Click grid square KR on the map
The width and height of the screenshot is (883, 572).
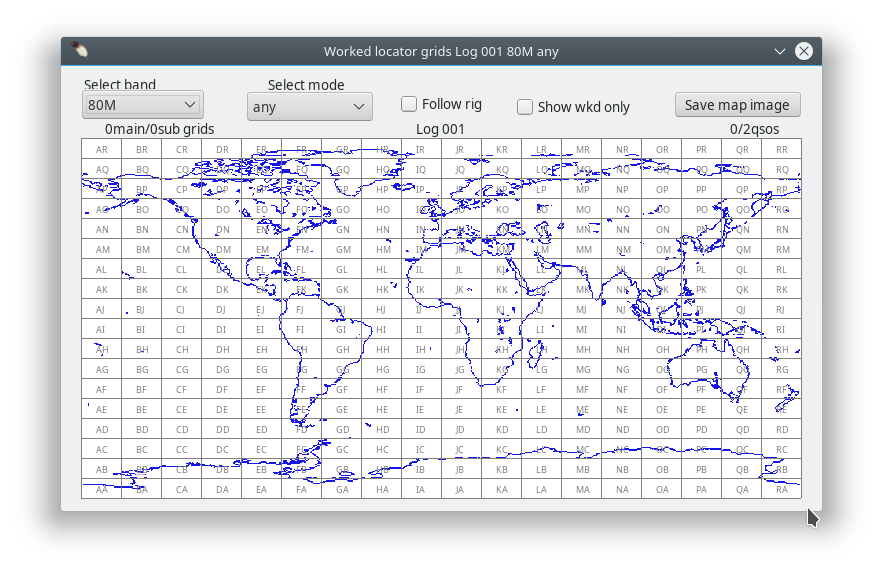pyautogui.click(x=502, y=149)
